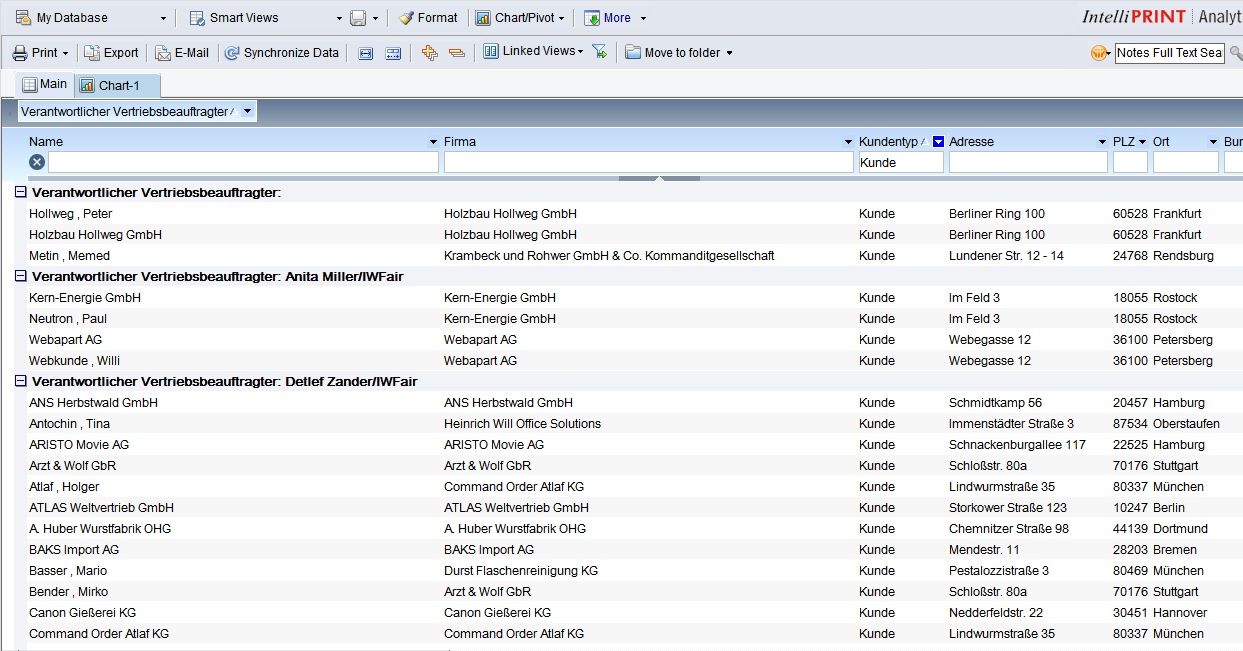Expand all groups with the orange plus icon

pyautogui.click(x=430, y=53)
